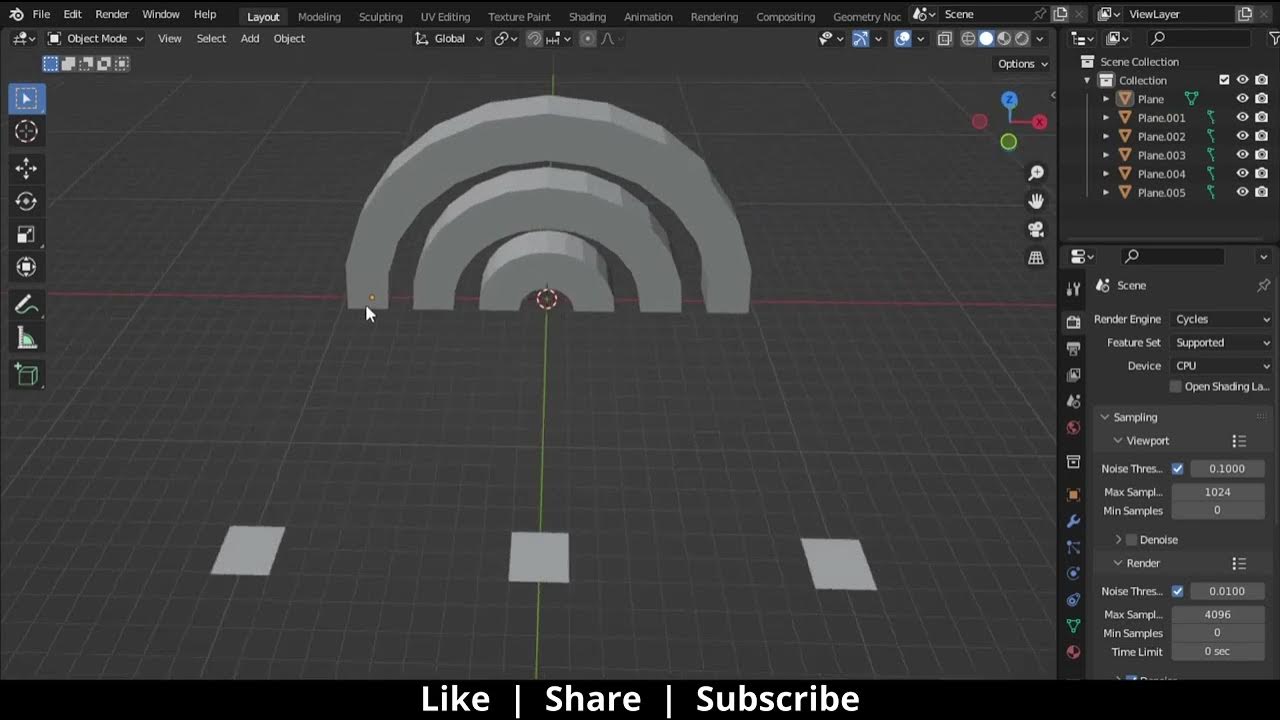Viewport: 1280px width, 720px height.
Task: Hide Plane.001 in viewport
Action: click(x=1242, y=117)
